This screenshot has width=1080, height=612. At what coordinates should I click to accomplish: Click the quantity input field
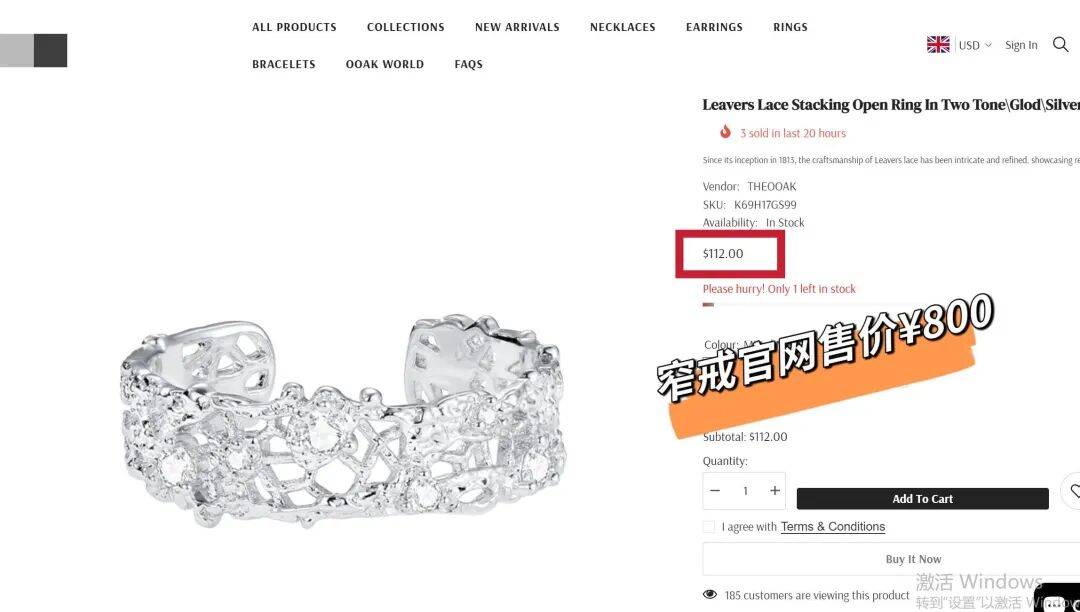click(745, 491)
